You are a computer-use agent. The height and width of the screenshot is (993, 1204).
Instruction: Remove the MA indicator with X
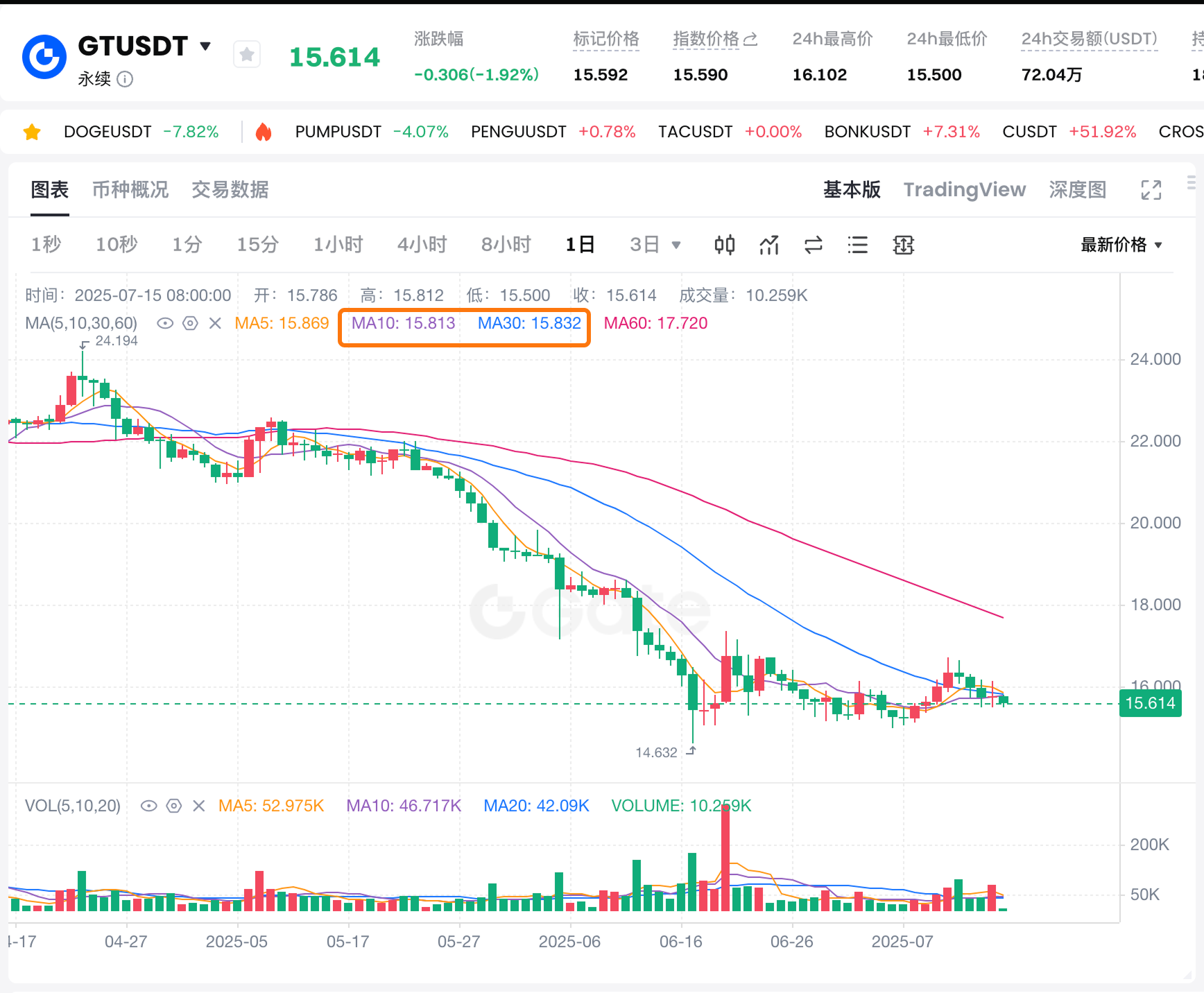tap(215, 323)
